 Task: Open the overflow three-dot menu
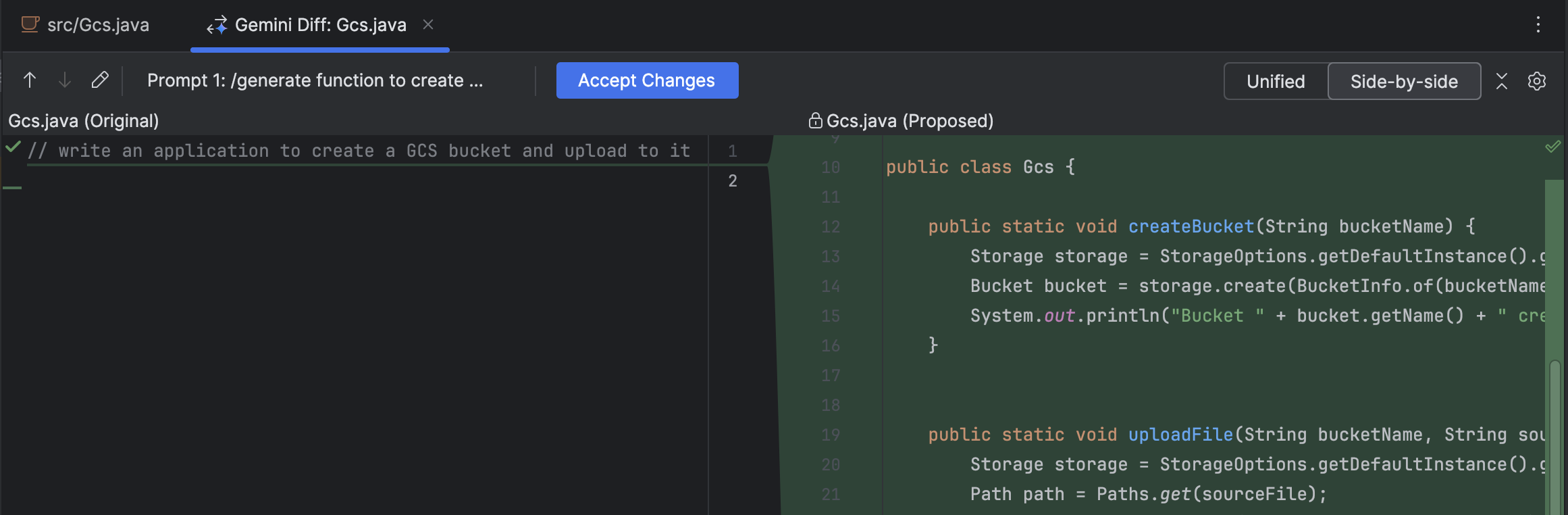1538,24
